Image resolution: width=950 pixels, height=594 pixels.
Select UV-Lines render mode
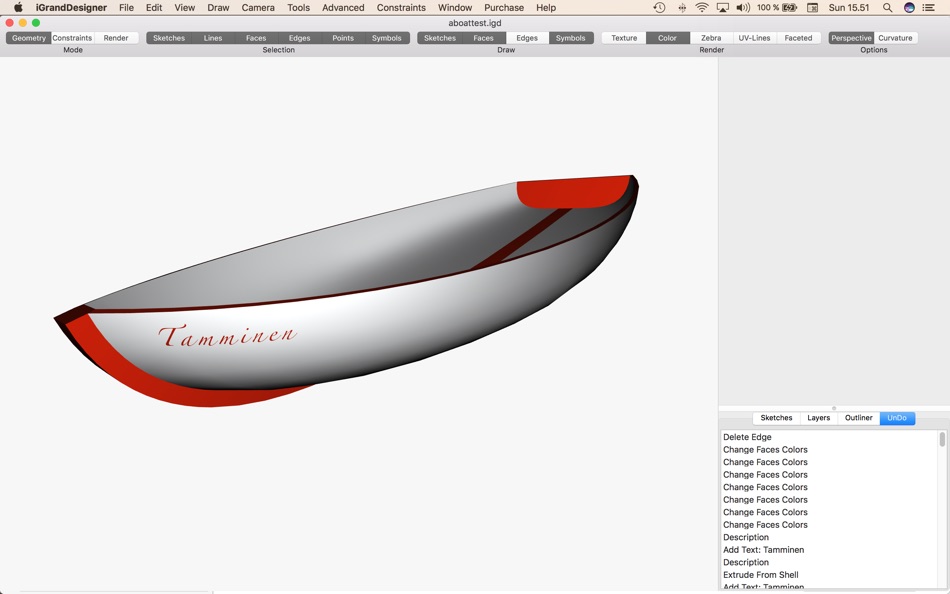click(754, 38)
